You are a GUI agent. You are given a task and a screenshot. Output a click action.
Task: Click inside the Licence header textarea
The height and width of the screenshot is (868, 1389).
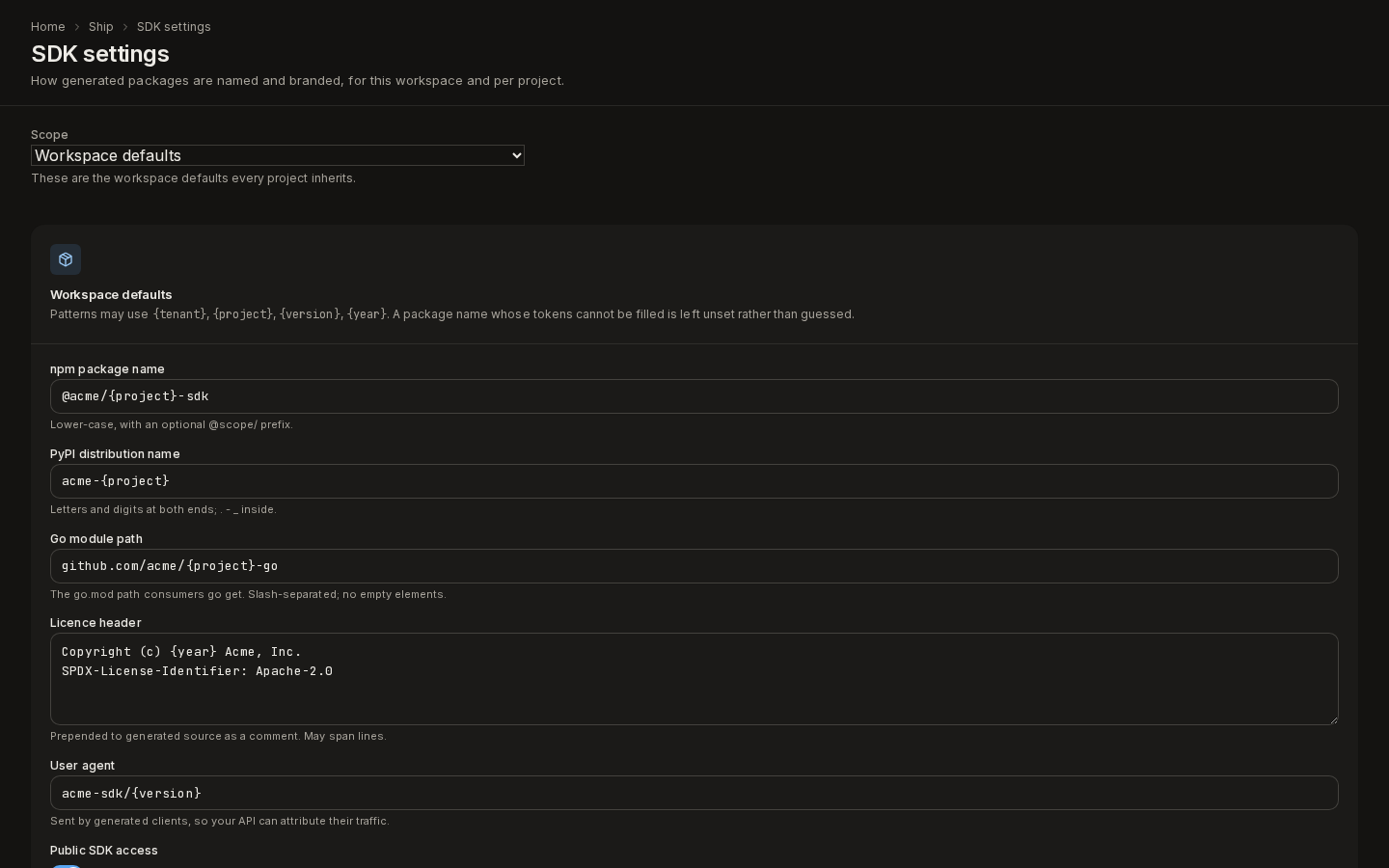694,679
